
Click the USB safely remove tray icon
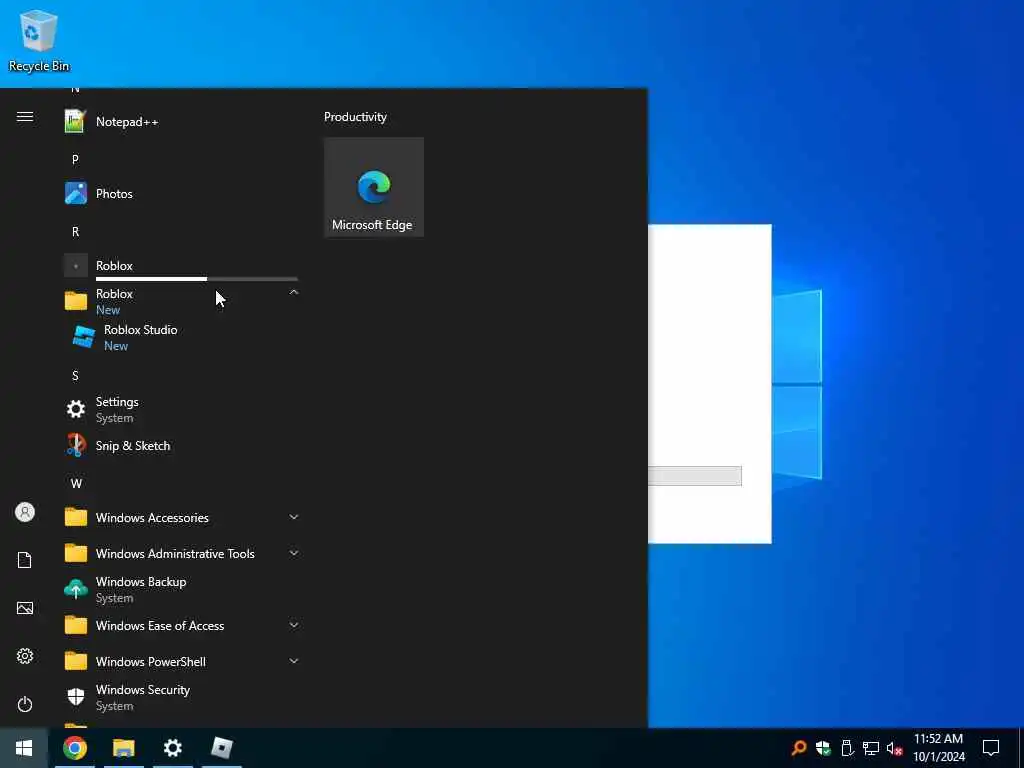click(847, 748)
